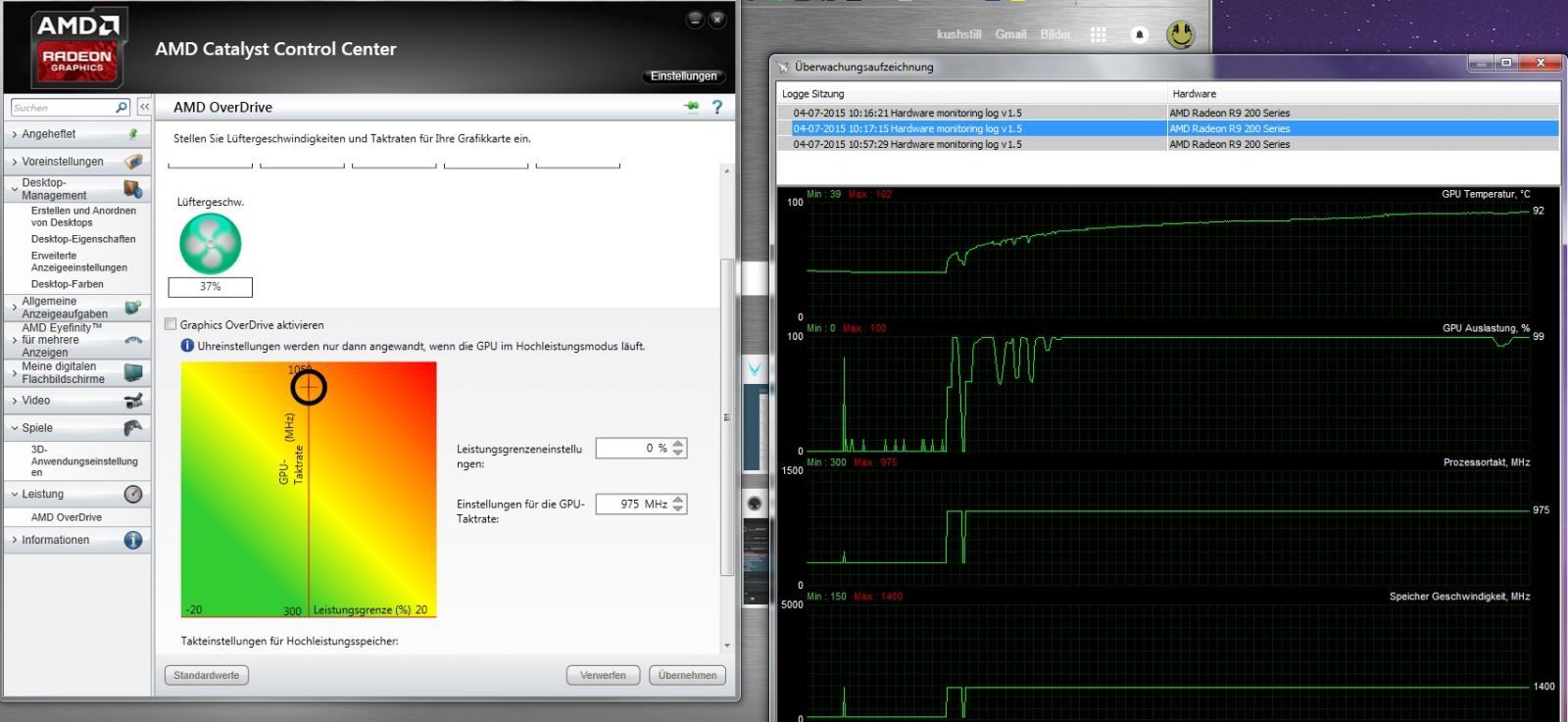
Task: Open the Gmail link in the browser
Action: point(1010,34)
